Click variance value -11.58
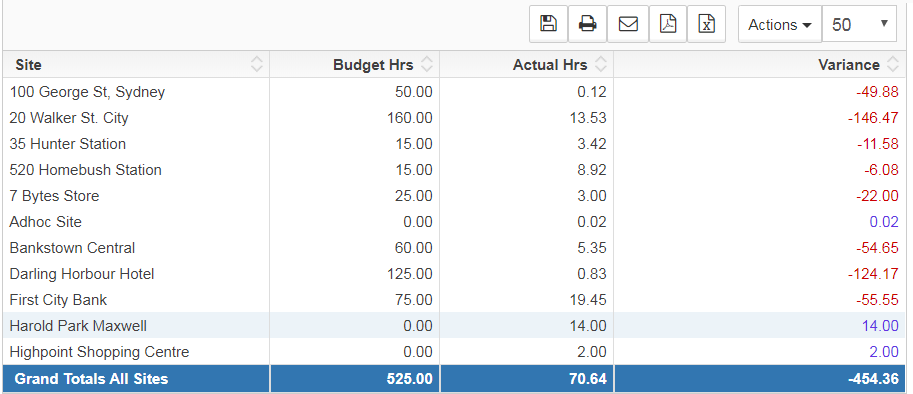 click(877, 144)
